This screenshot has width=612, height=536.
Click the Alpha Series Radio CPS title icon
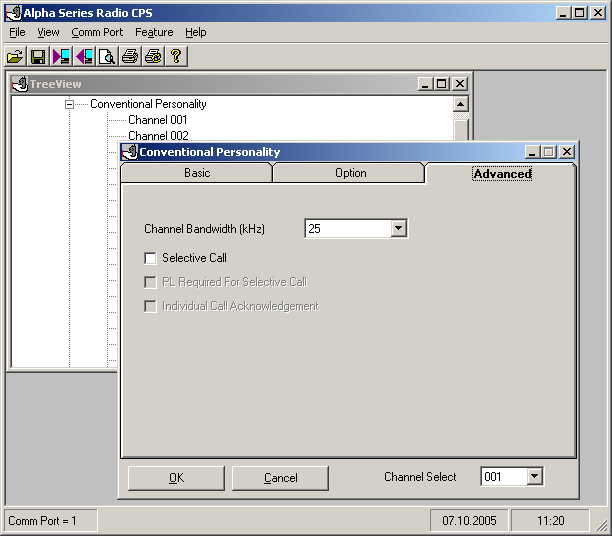coord(14,13)
